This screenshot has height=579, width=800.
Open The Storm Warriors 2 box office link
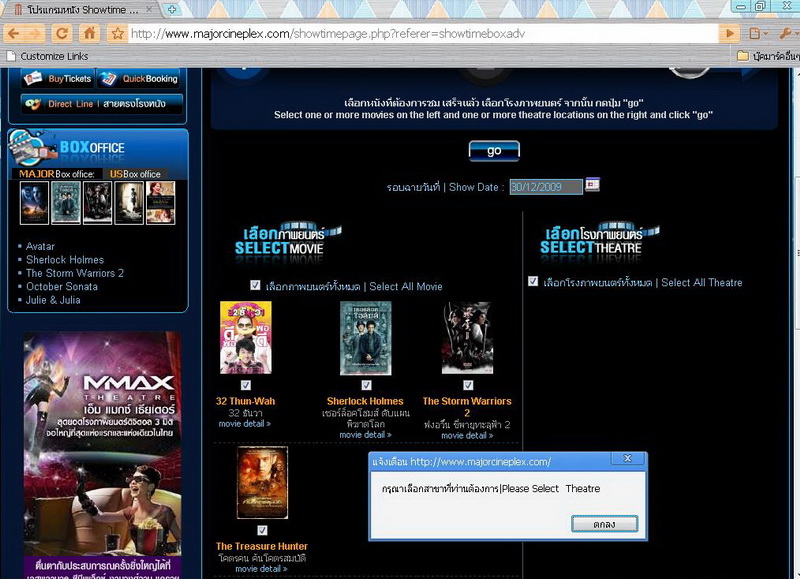coord(75,273)
